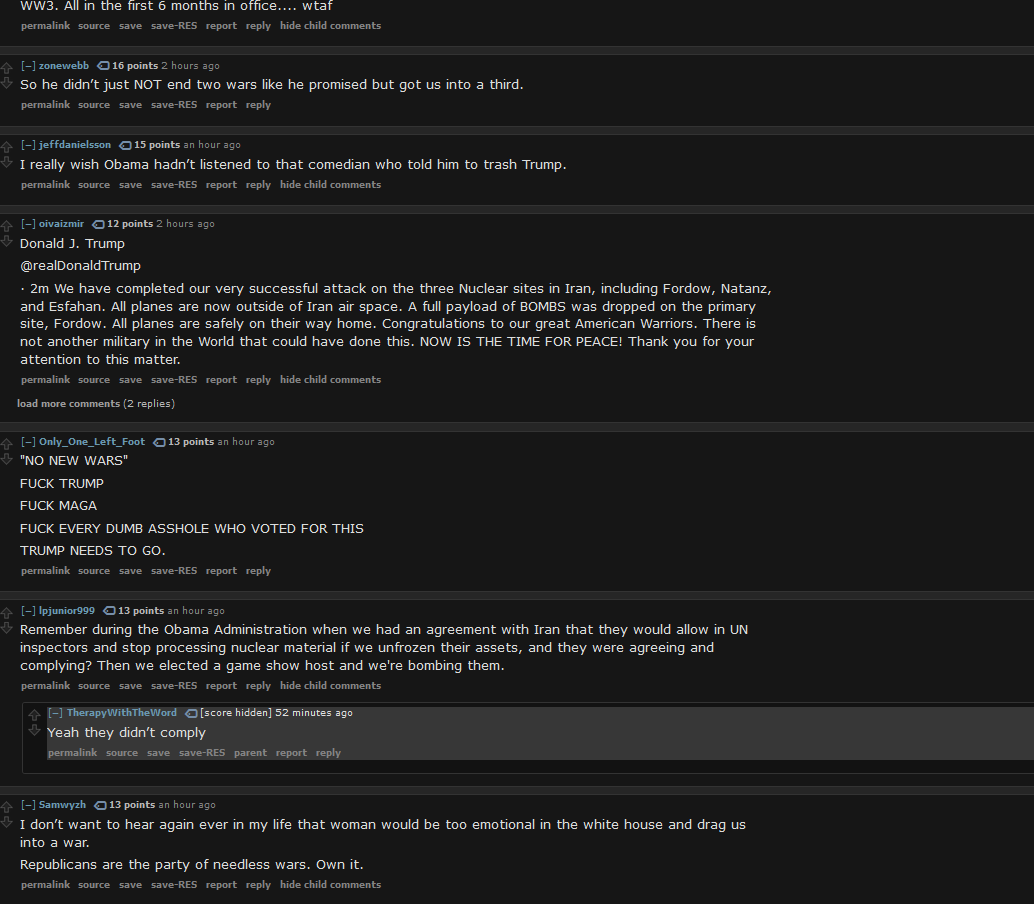Downvote jeffdanielsson's comment

click(x=7, y=162)
